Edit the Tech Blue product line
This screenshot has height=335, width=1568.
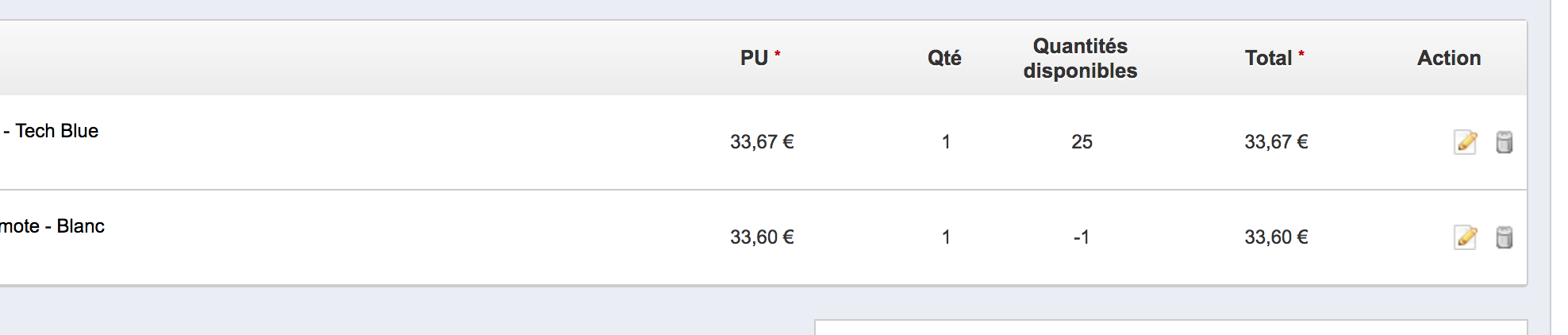(1466, 142)
